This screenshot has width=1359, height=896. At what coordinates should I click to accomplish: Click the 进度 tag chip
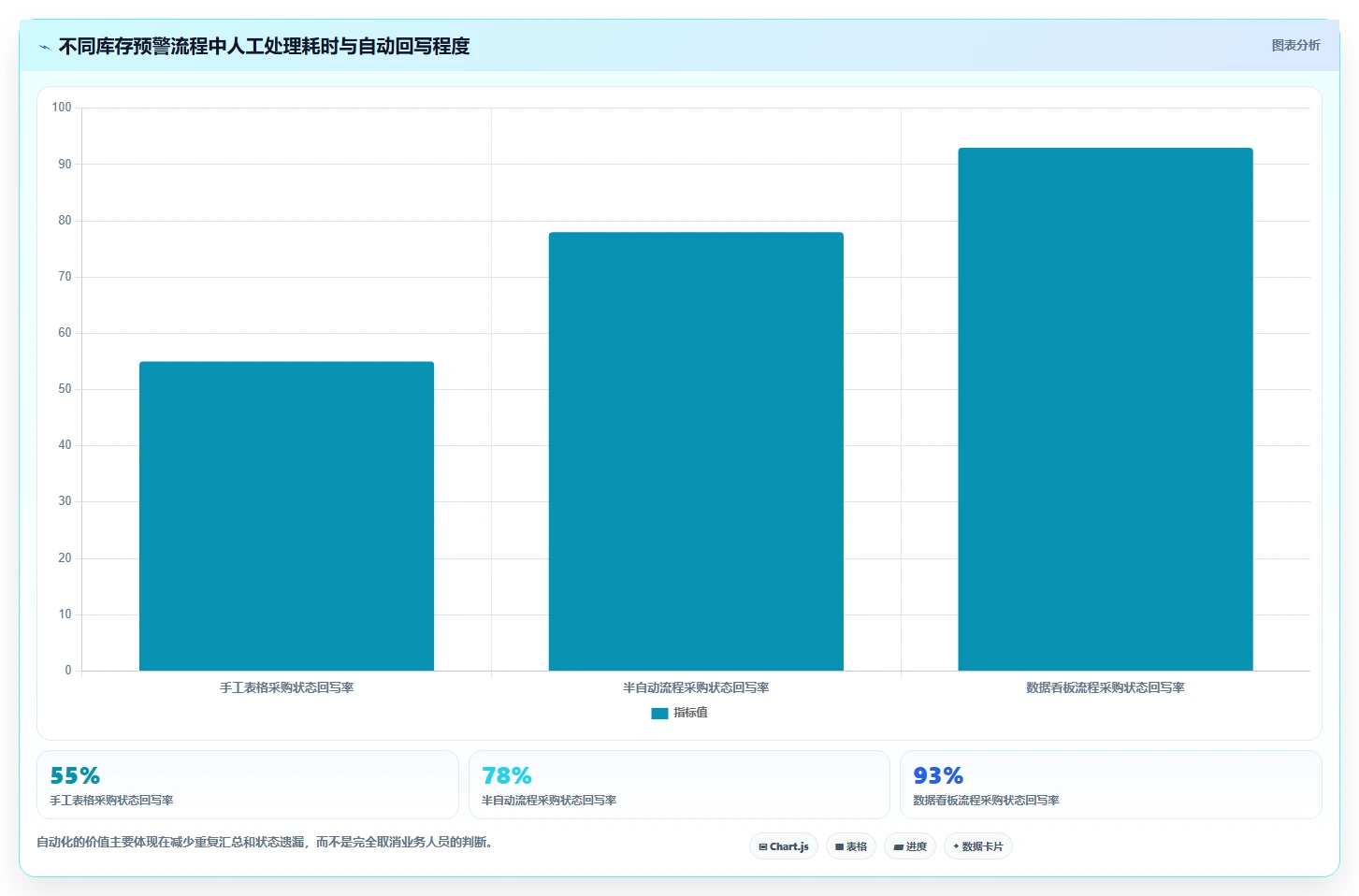(x=910, y=846)
